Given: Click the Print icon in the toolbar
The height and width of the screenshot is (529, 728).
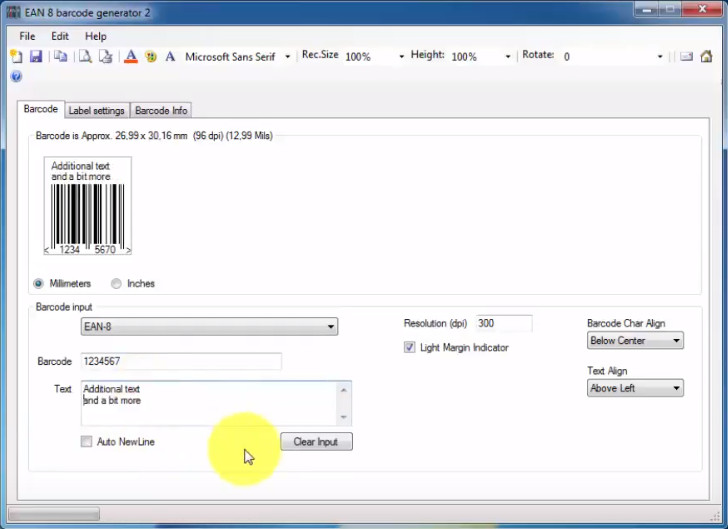Looking at the screenshot, I should (x=106, y=56).
